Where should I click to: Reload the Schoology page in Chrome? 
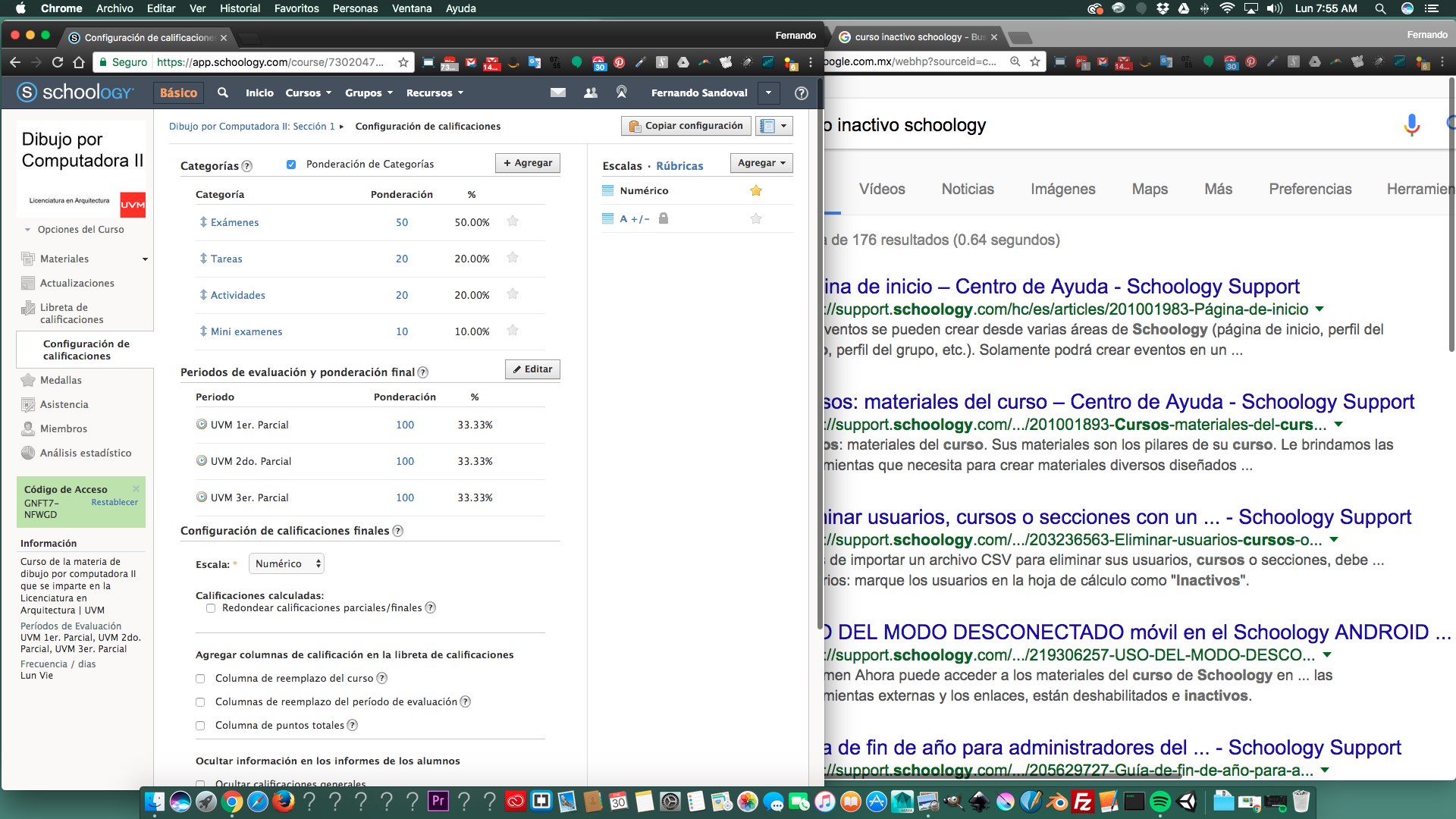point(58,62)
